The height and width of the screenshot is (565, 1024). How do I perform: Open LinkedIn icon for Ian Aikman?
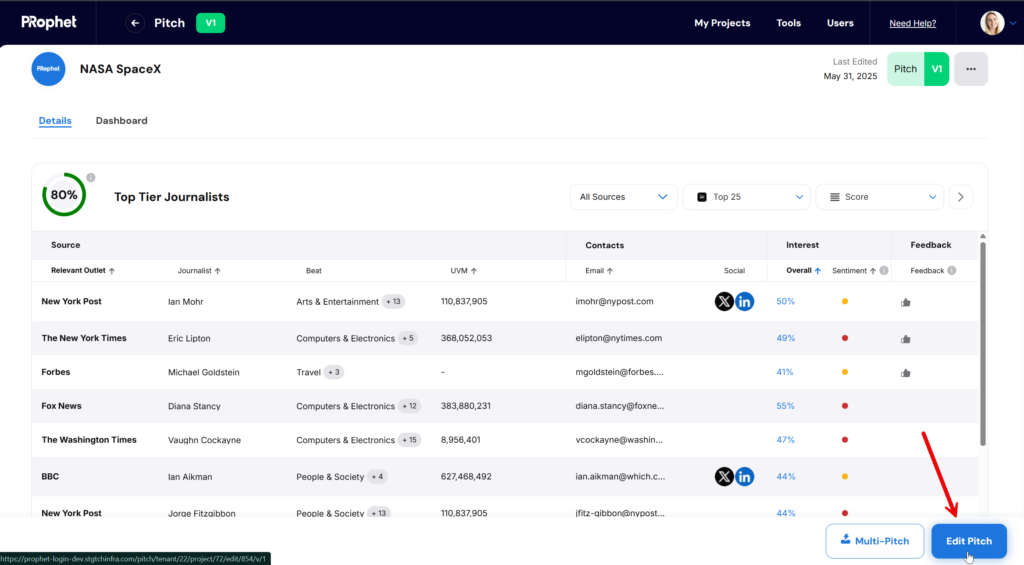pos(744,477)
